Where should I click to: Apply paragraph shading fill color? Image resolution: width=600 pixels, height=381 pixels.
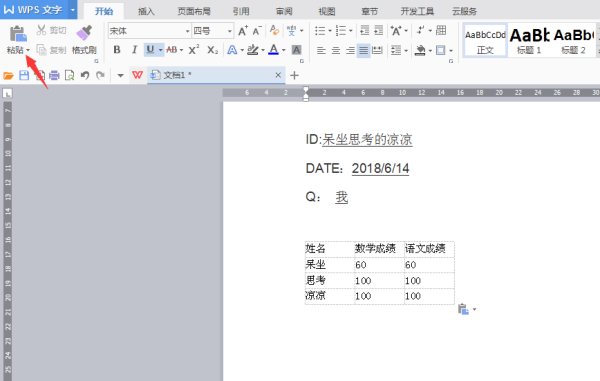tap(420, 50)
